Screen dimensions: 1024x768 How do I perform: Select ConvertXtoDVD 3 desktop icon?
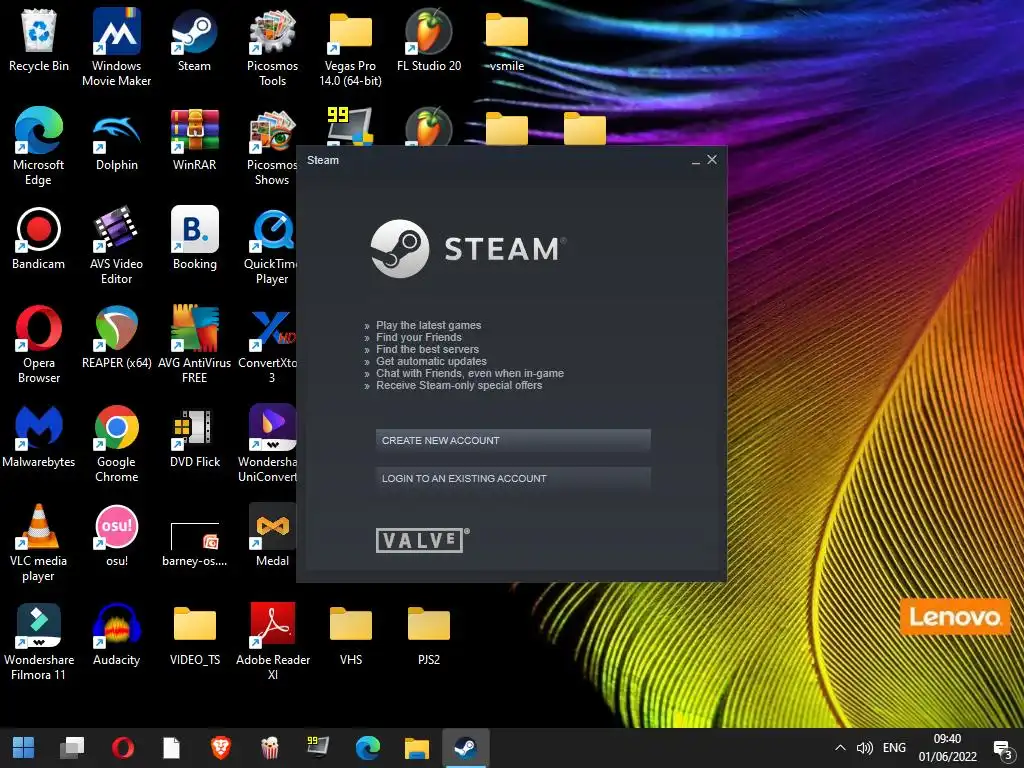click(x=268, y=345)
